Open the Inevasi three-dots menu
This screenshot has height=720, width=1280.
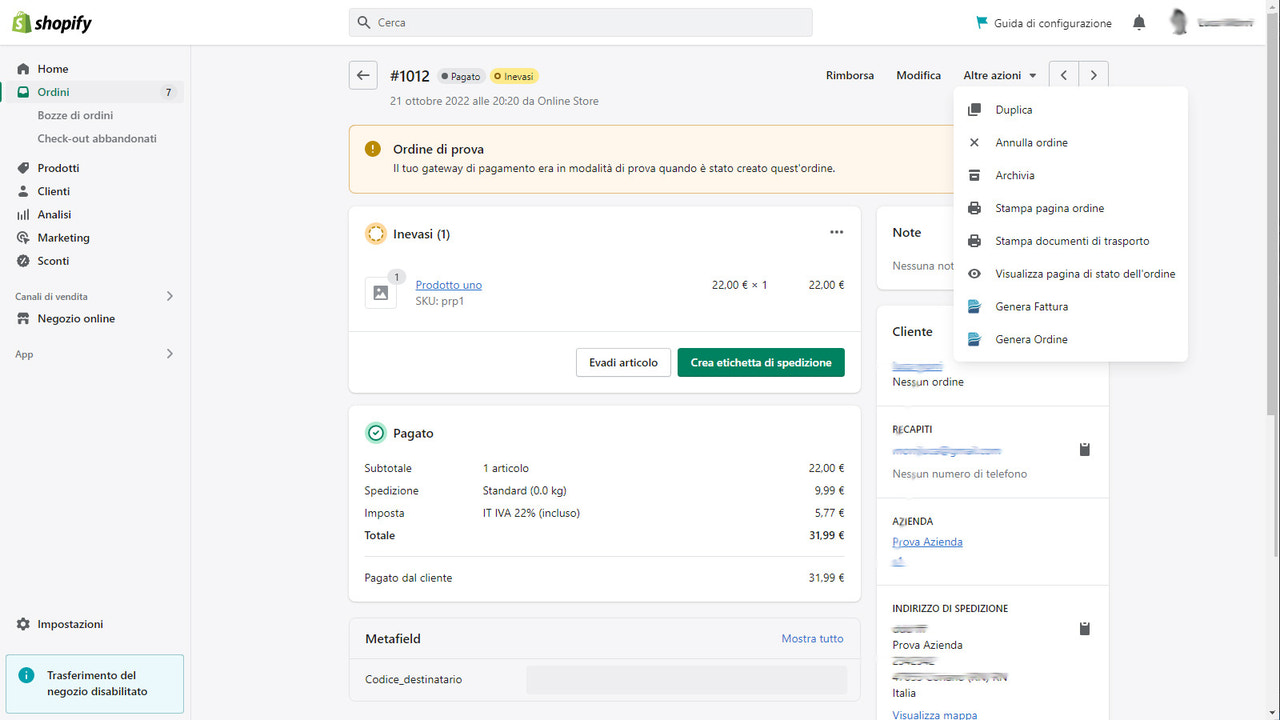(837, 233)
